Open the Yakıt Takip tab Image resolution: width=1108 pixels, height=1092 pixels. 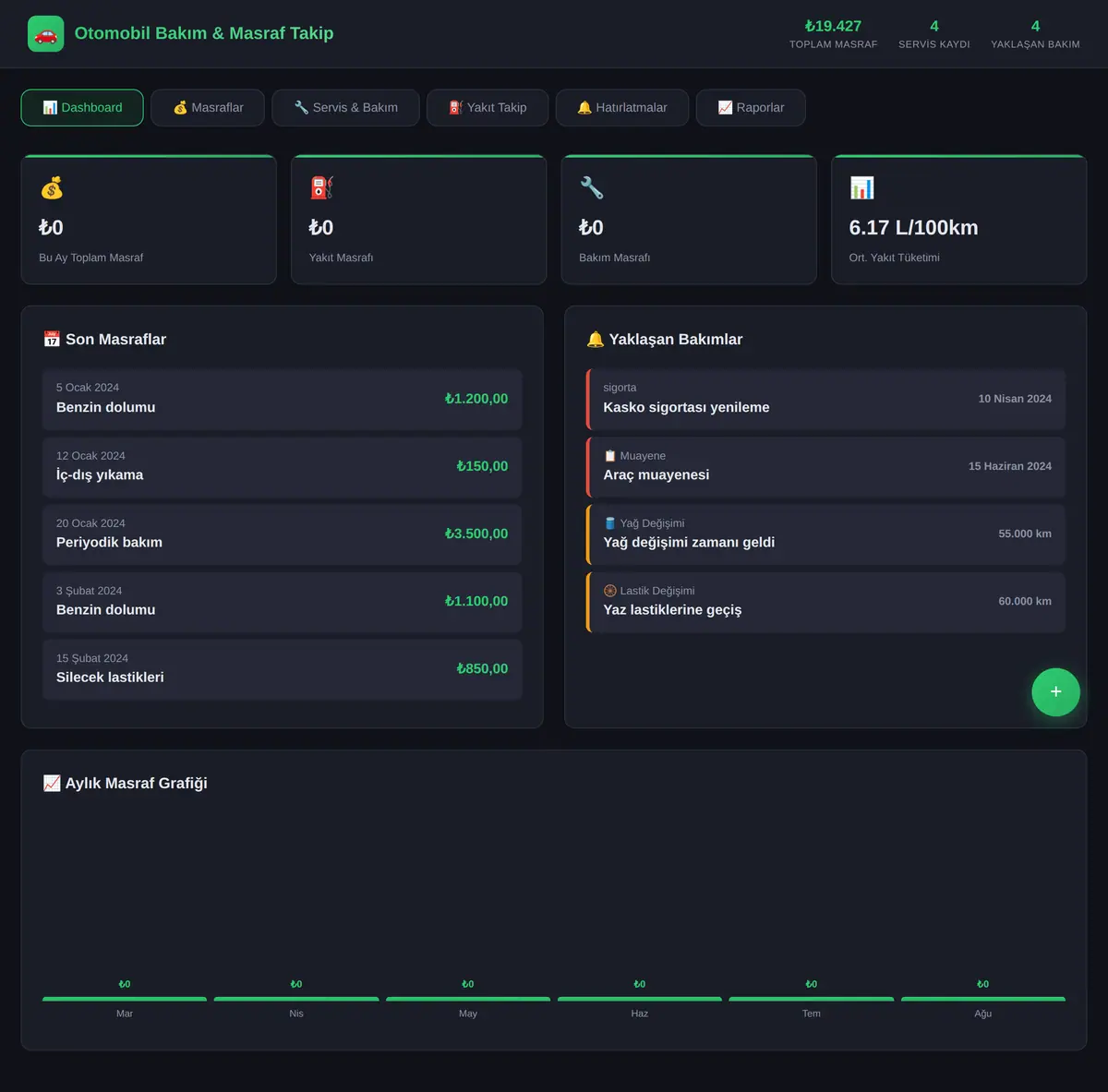pyautogui.click(x=488, y=108)
